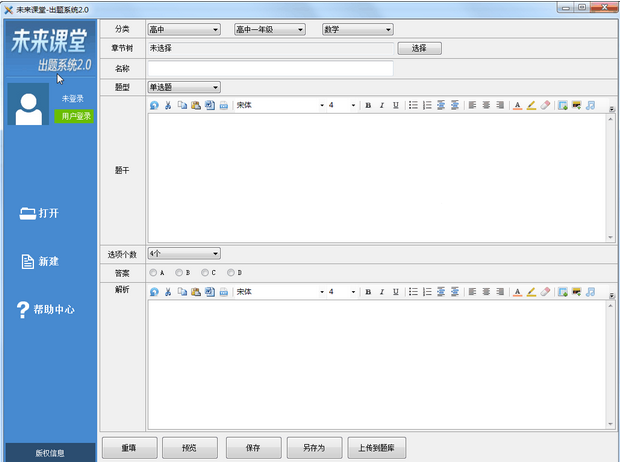Select answer option A
This screenshot has width=620, height=462.
(x=153, y=273)
